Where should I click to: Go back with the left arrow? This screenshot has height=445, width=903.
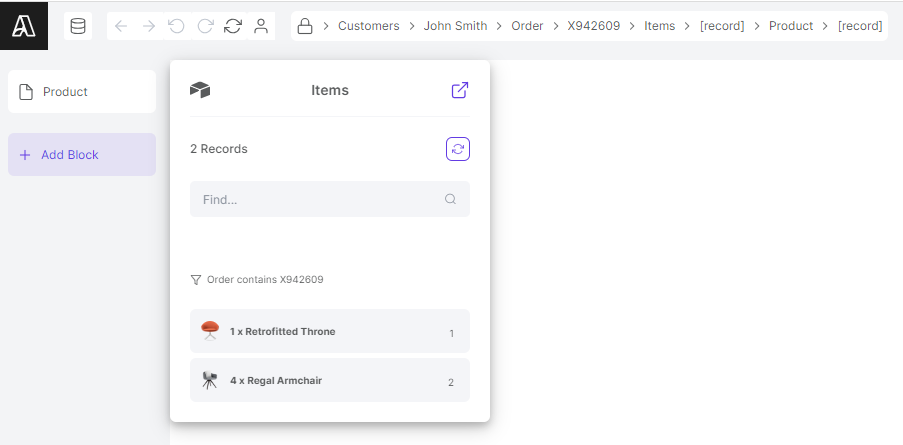(121, 26)
